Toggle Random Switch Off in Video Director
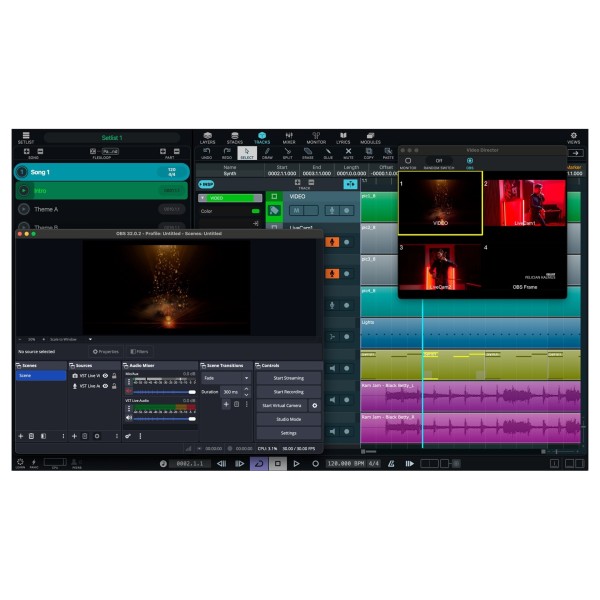 [439, 161]
